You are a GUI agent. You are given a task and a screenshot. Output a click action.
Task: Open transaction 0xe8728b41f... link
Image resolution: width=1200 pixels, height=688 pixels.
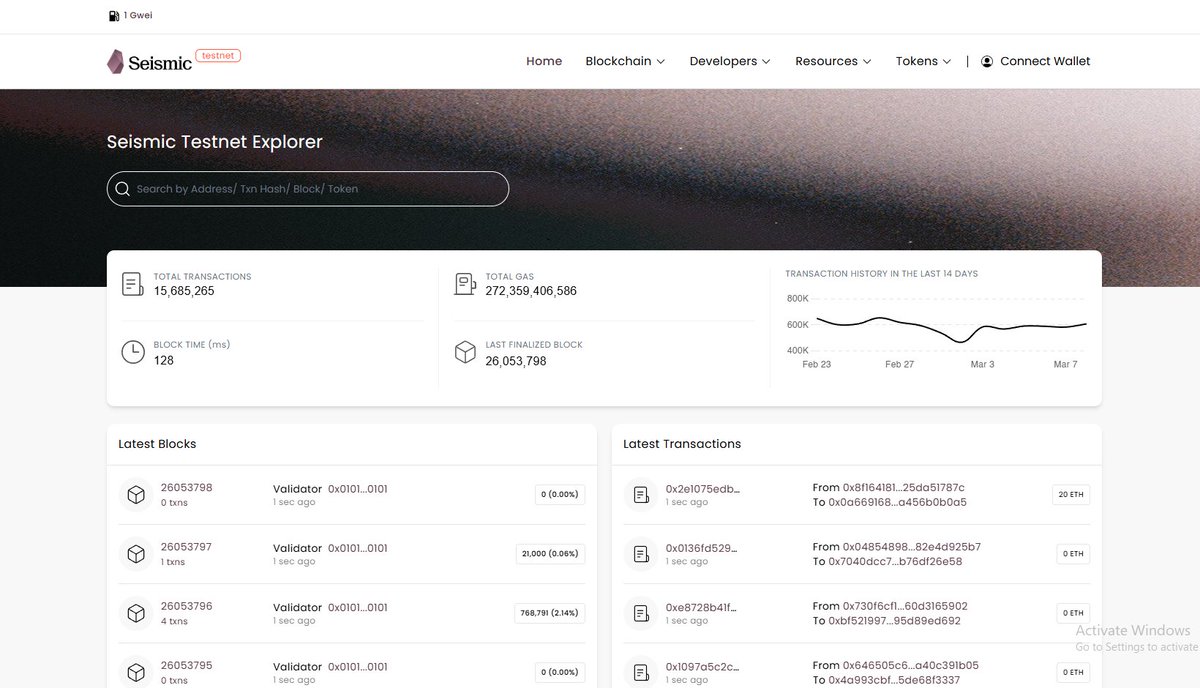click(x=703, y=607)
